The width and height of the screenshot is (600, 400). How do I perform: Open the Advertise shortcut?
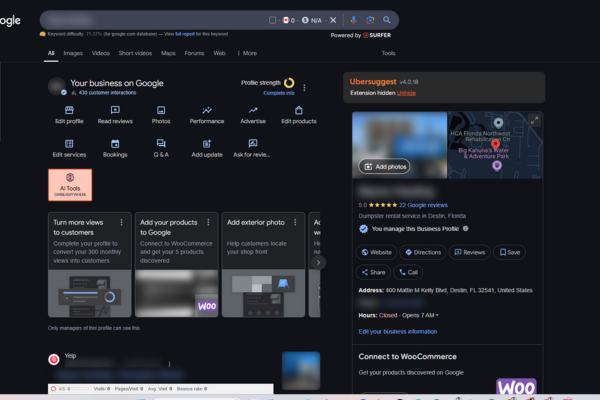[253, 115]
